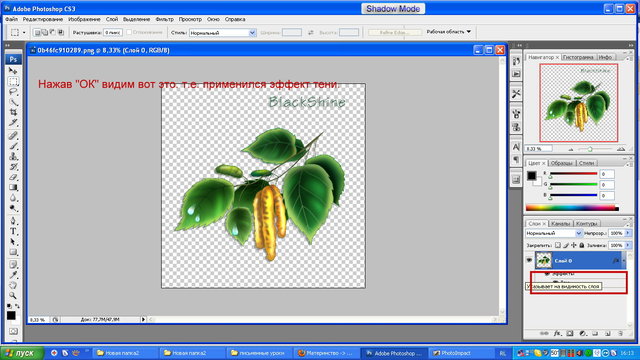Select the Healing Brush tool
This screenshot has width=640, height=360.
[13, 136]
